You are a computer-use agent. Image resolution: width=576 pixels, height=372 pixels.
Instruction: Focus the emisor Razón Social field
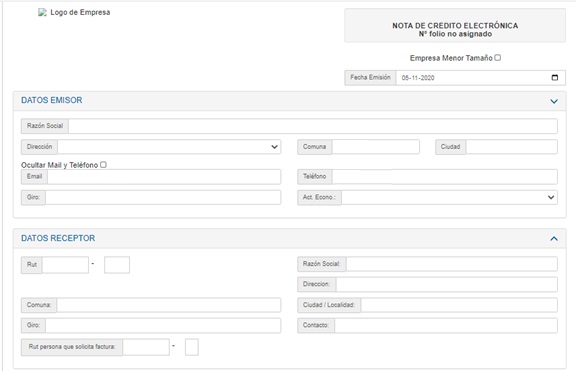(313, 126)
